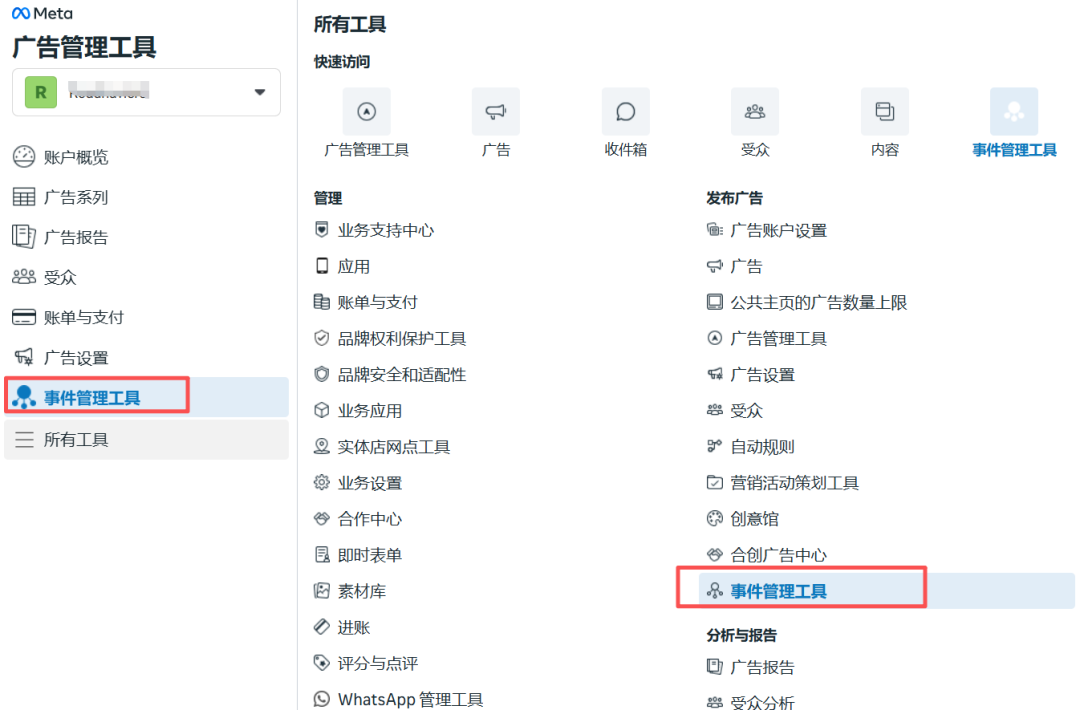Click the 业务设置 text label
The image size is (1080, 710).
click(370, 483)
